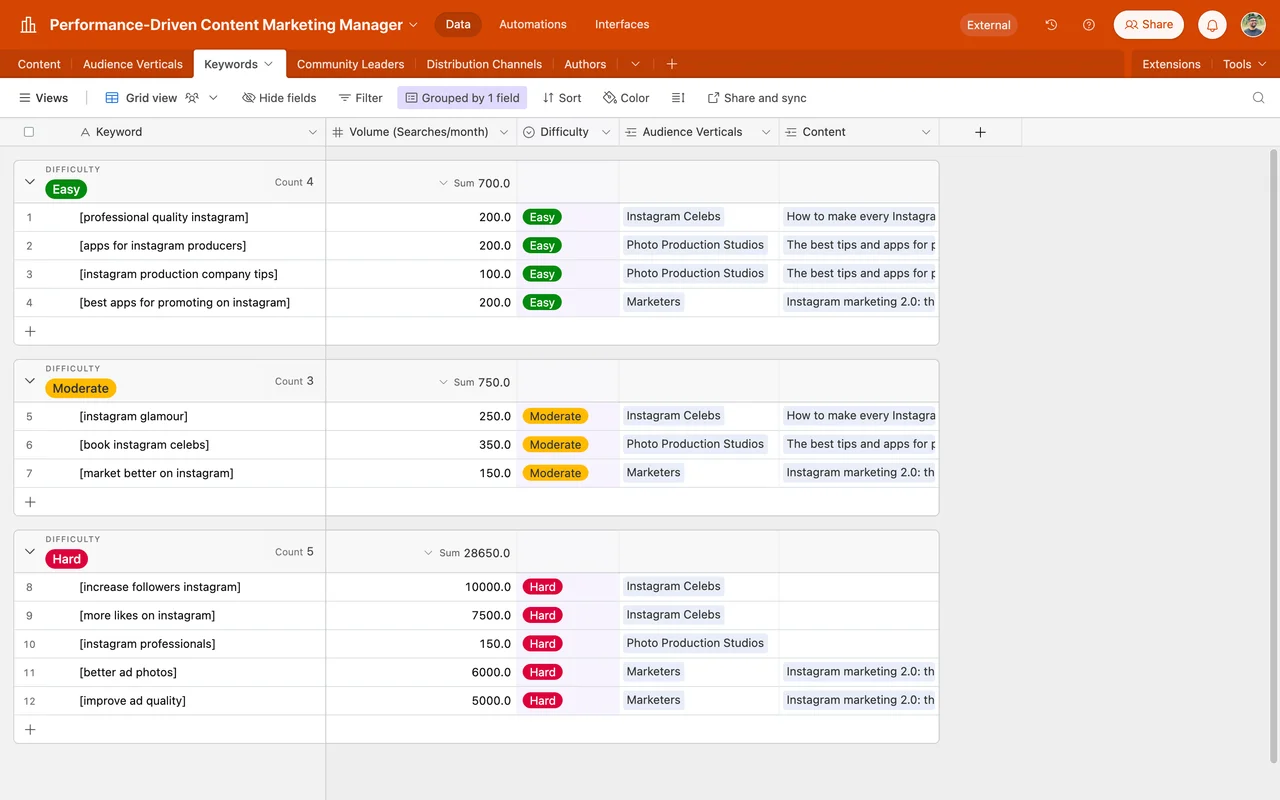Open the Interfaces tab
The height and width of the screenshot is (800, 1280).
[x=622, y=24]
